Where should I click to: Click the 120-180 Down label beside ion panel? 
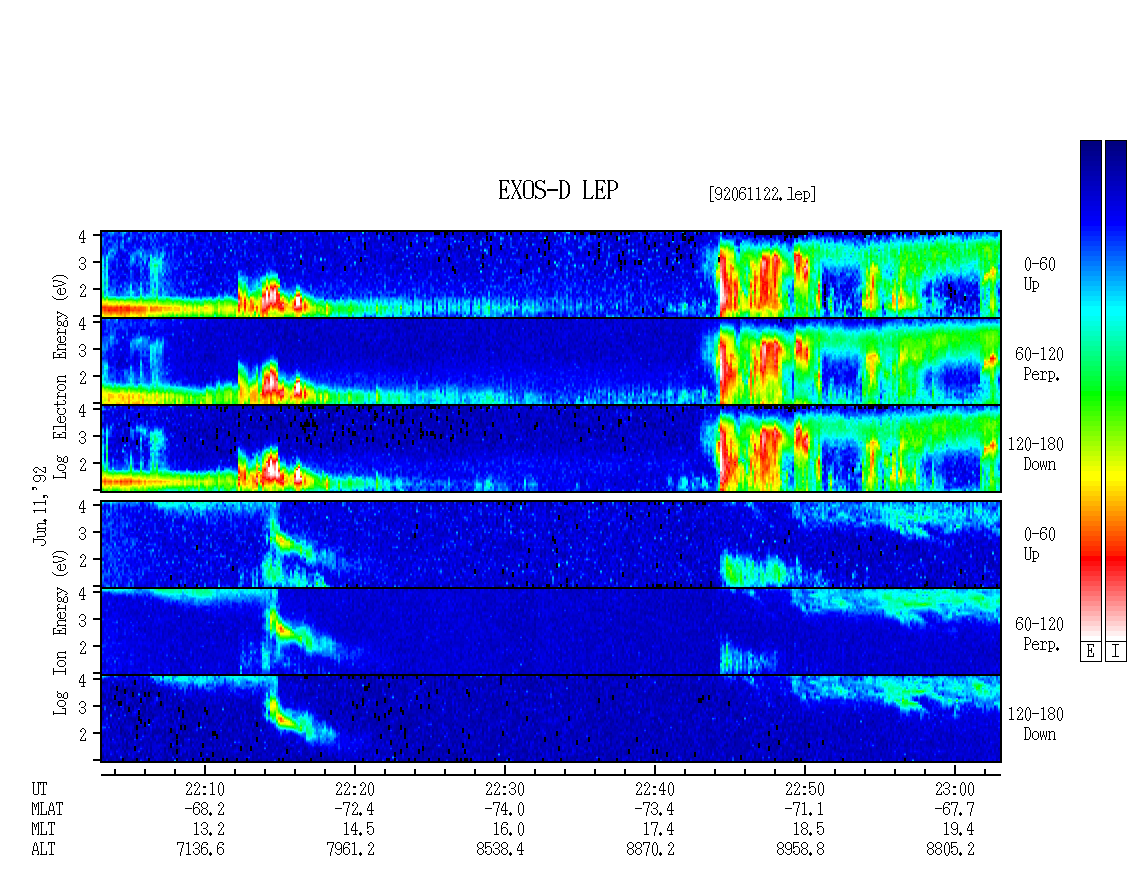tap(1036, 724)
